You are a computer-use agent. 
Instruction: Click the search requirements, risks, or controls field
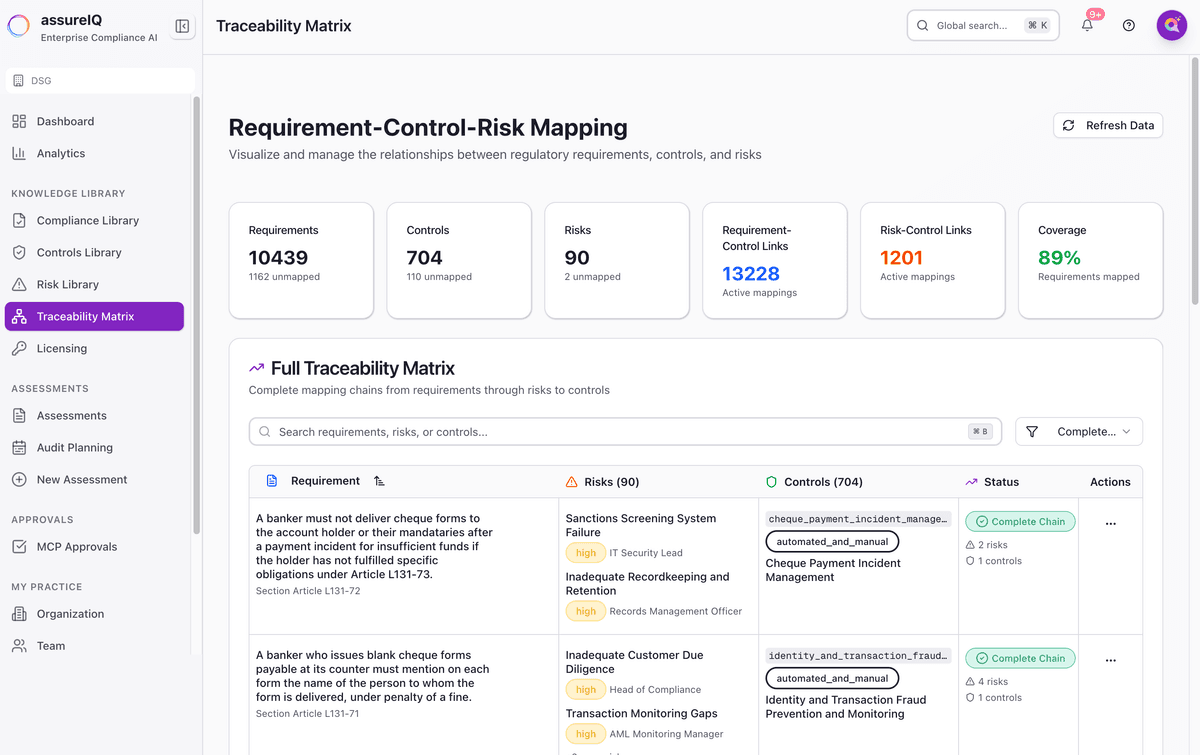[x=625, y=432]
